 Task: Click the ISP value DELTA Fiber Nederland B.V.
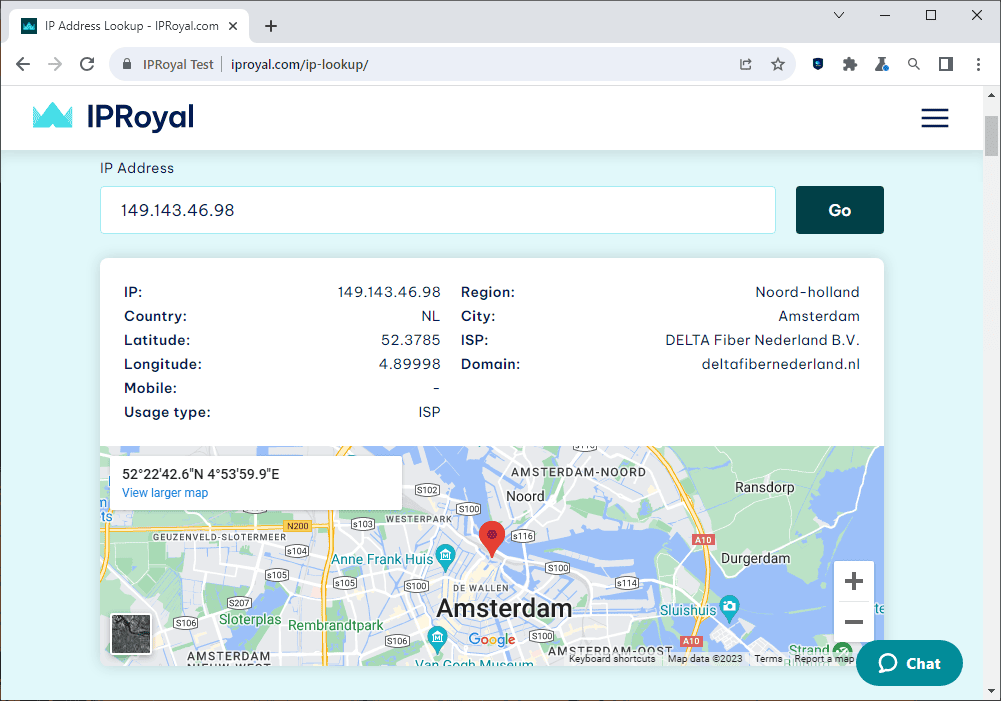(x=762, y=340)
